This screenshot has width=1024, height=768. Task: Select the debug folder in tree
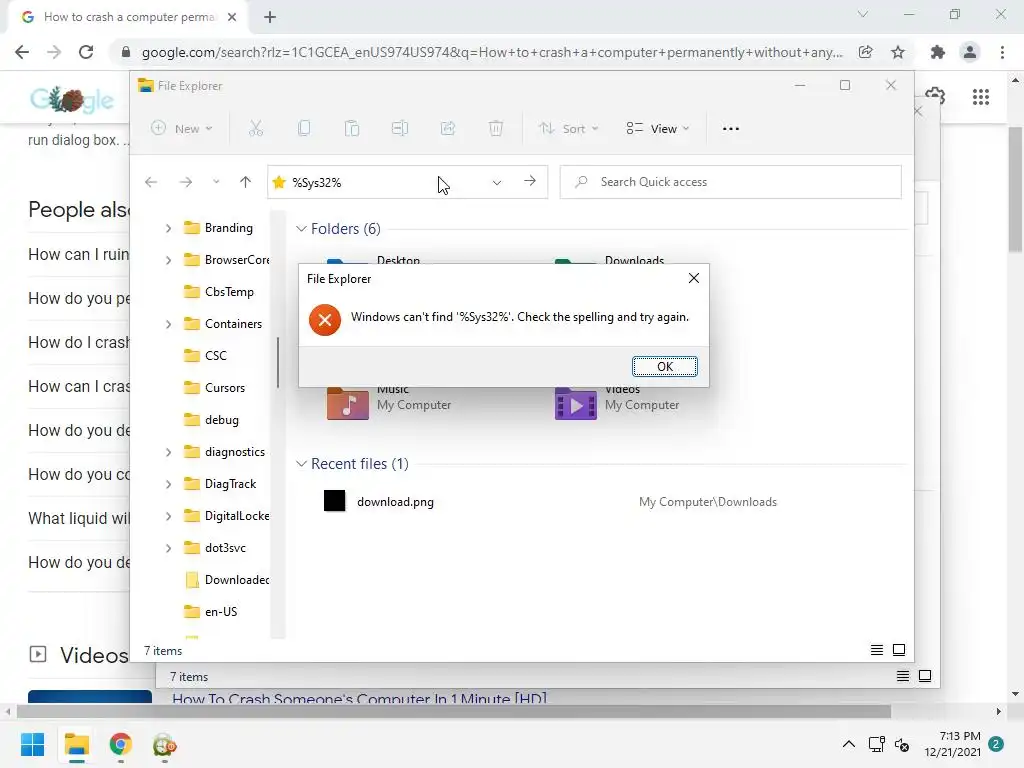[x=211, y=420]
